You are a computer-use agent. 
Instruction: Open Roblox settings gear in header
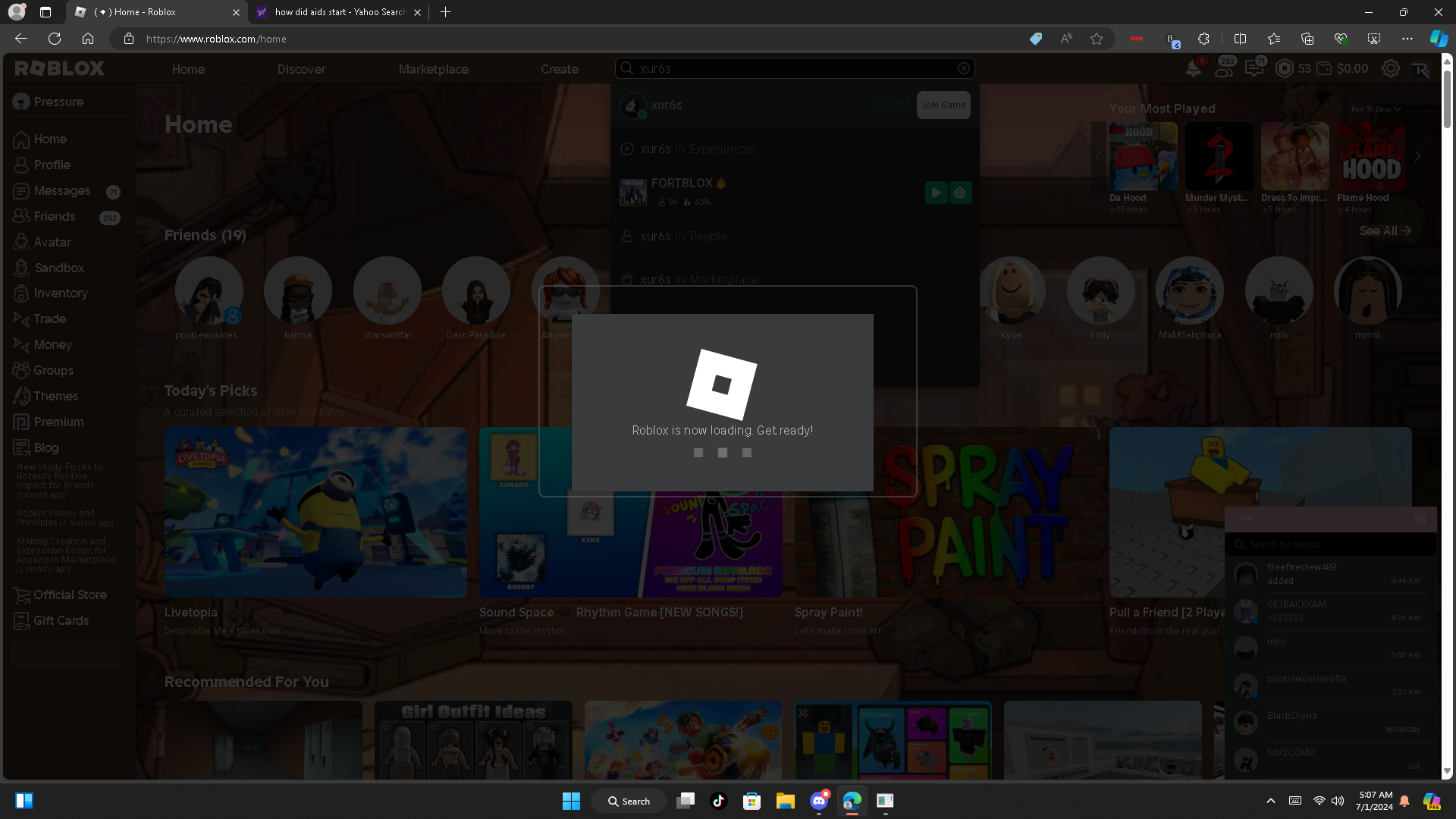(x=1391, y=68)
